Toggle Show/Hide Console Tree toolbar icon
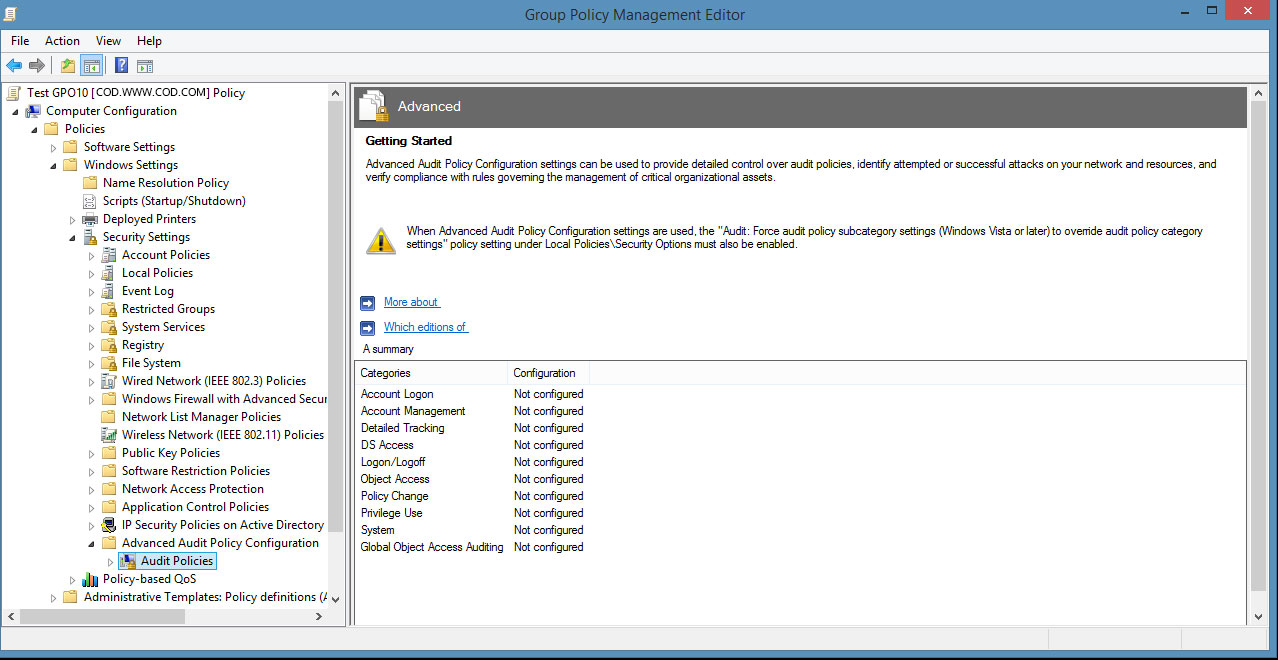 (x=91, y=66)
